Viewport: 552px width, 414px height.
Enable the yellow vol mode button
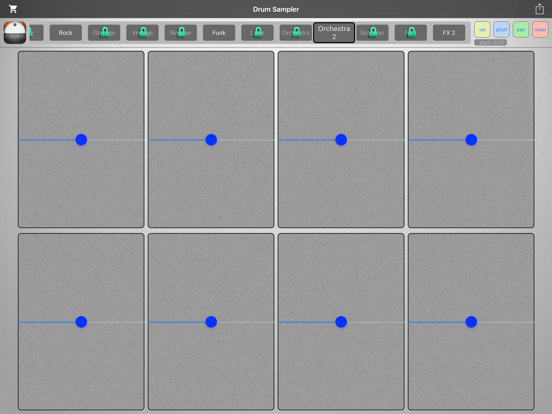click(x=482, y=30)
